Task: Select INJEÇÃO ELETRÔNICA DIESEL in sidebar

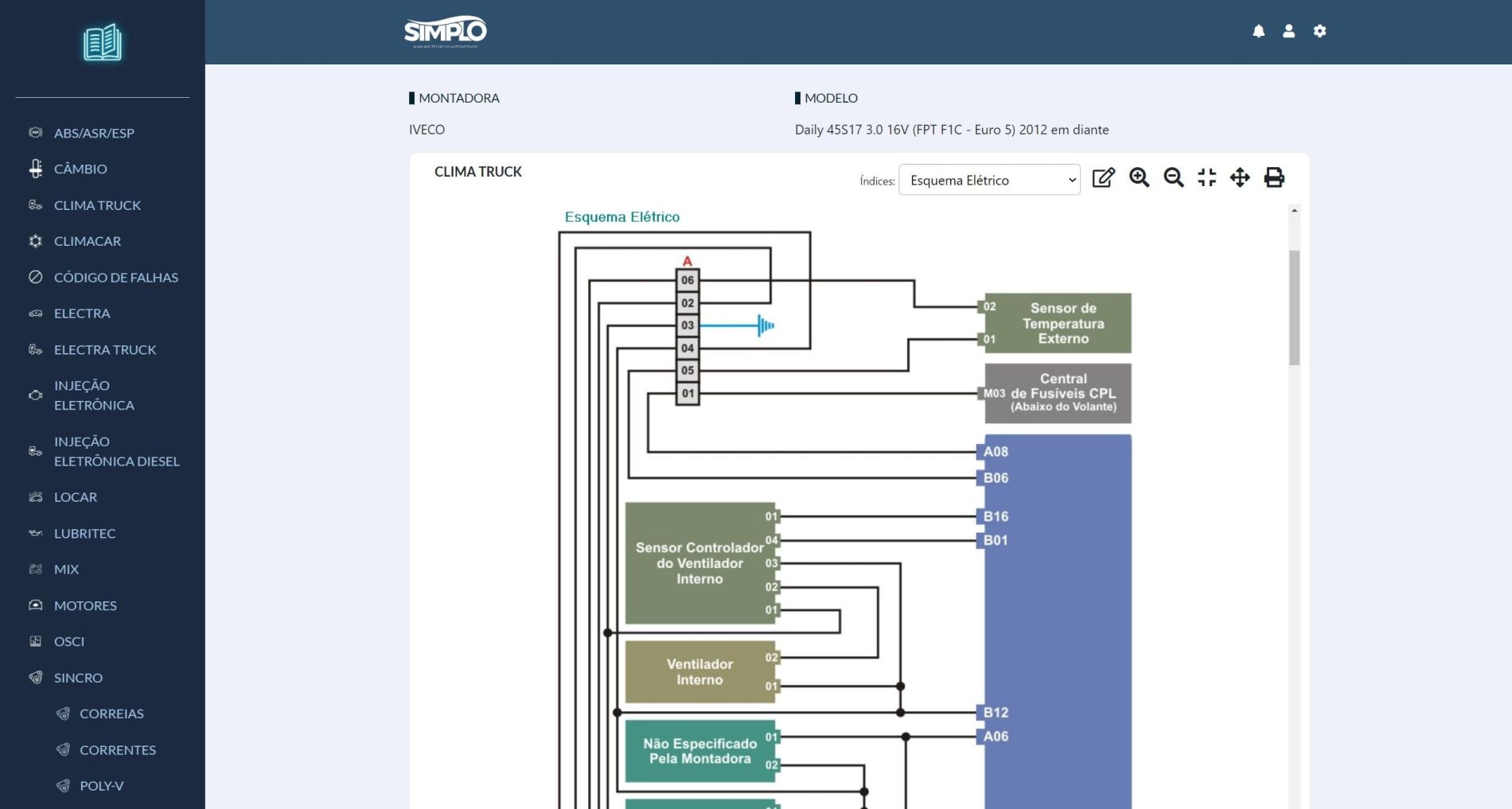Action: pos(116,451)
